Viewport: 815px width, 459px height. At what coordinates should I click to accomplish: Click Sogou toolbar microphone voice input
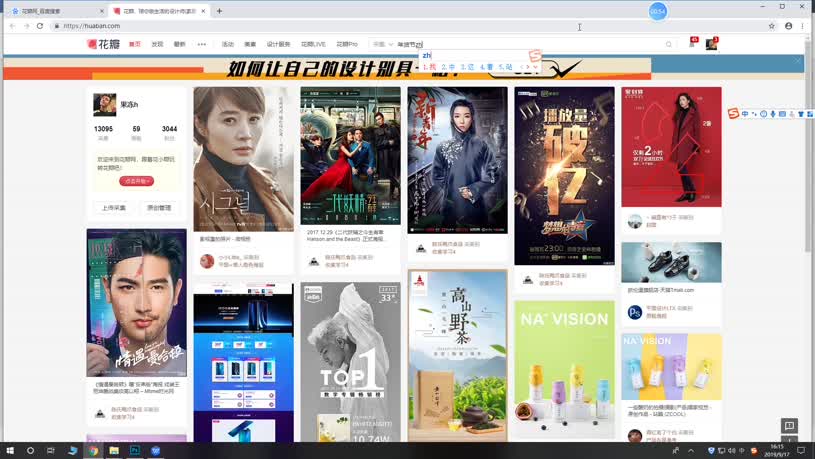click(x=773, y=113)
